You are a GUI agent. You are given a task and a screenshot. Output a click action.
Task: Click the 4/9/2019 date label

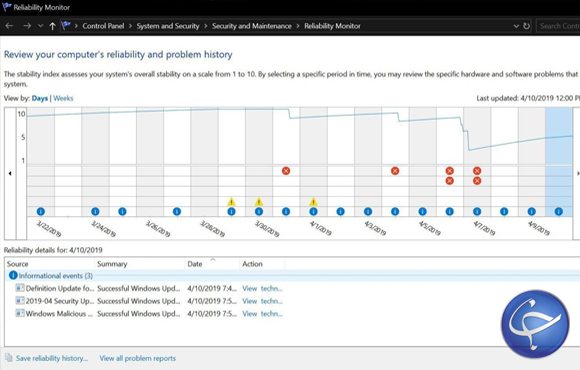[539, 228]
